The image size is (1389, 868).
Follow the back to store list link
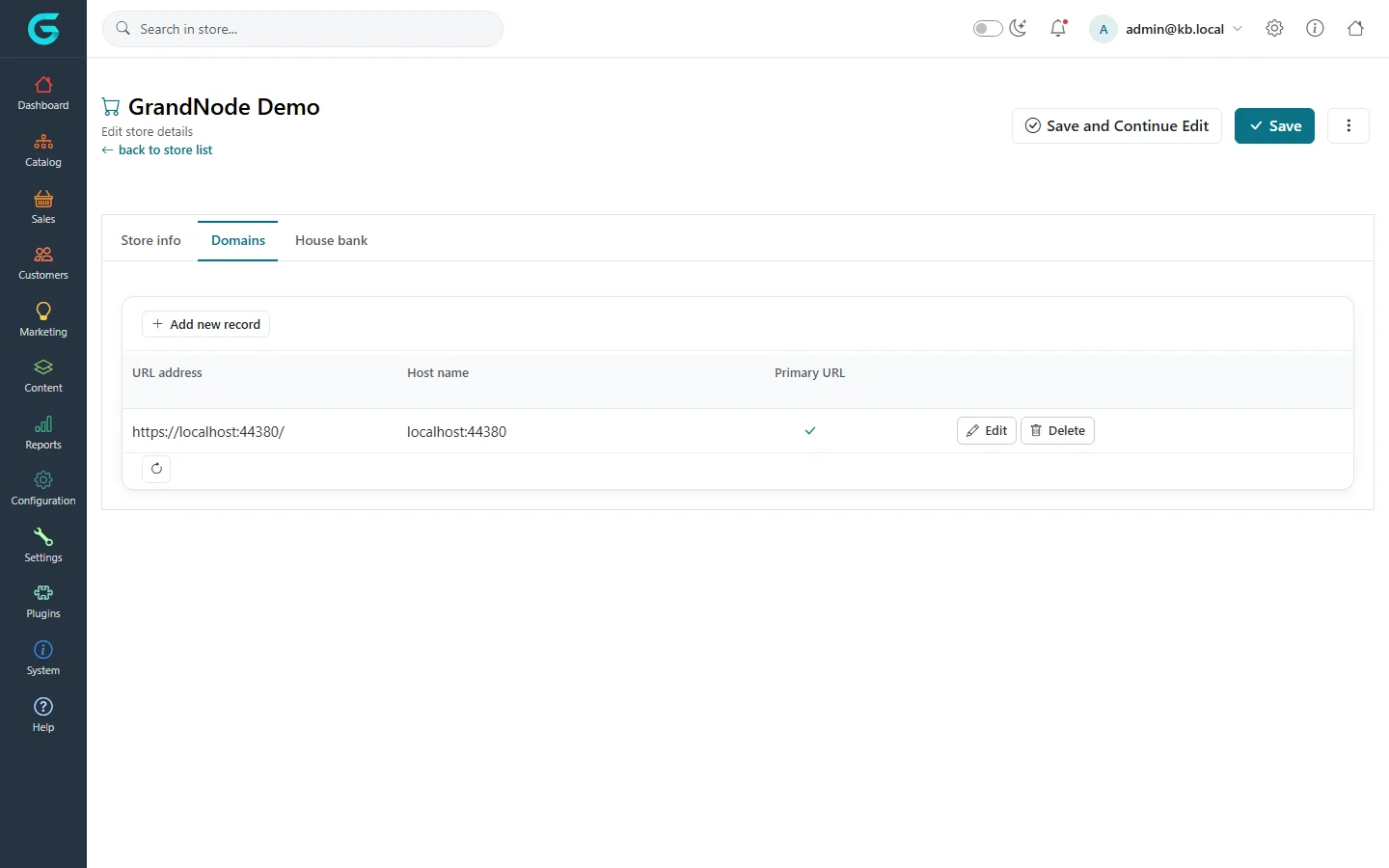(x=157, y=149)
